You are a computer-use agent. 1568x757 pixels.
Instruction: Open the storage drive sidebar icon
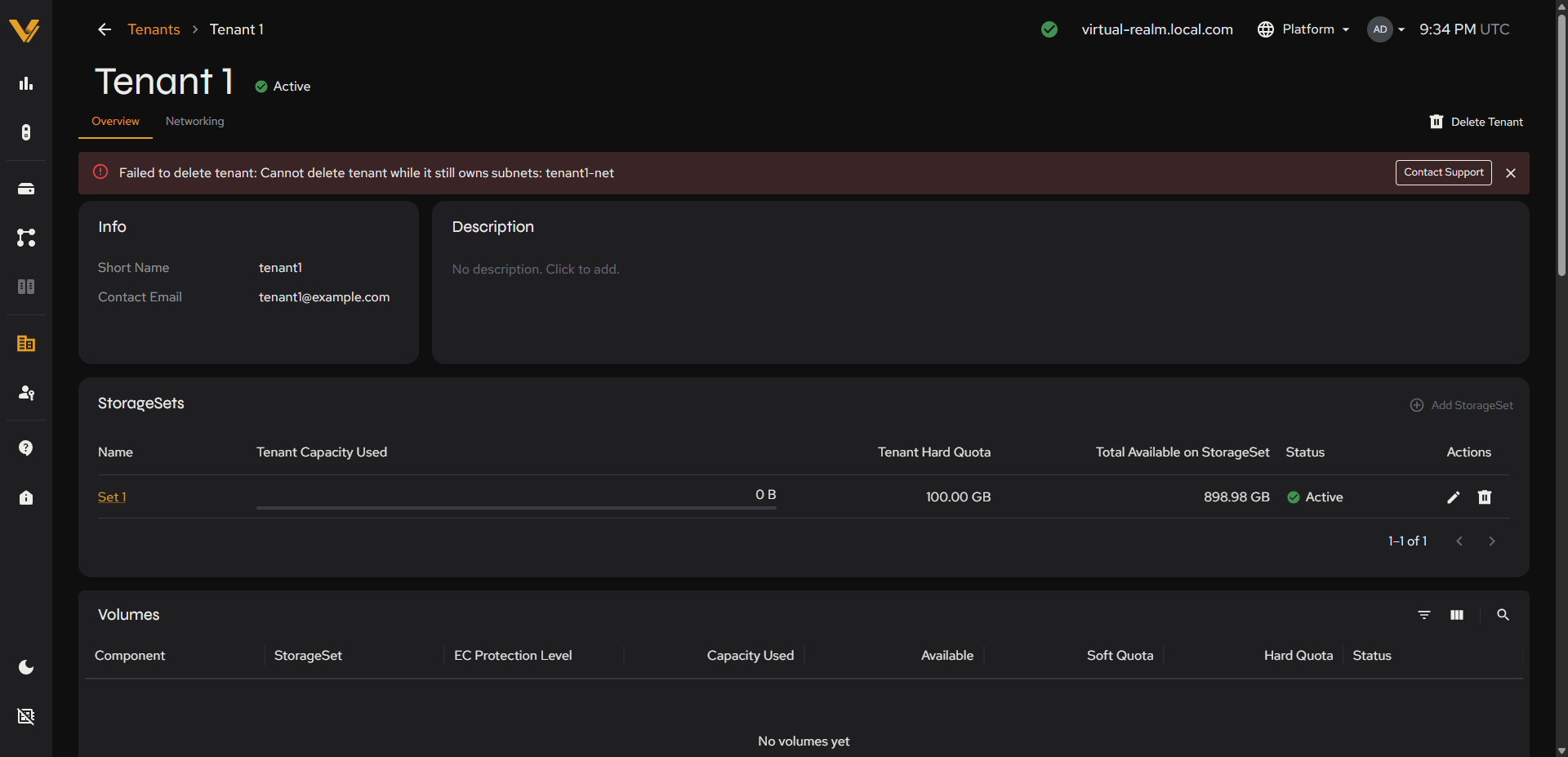(x=26, y=189)
